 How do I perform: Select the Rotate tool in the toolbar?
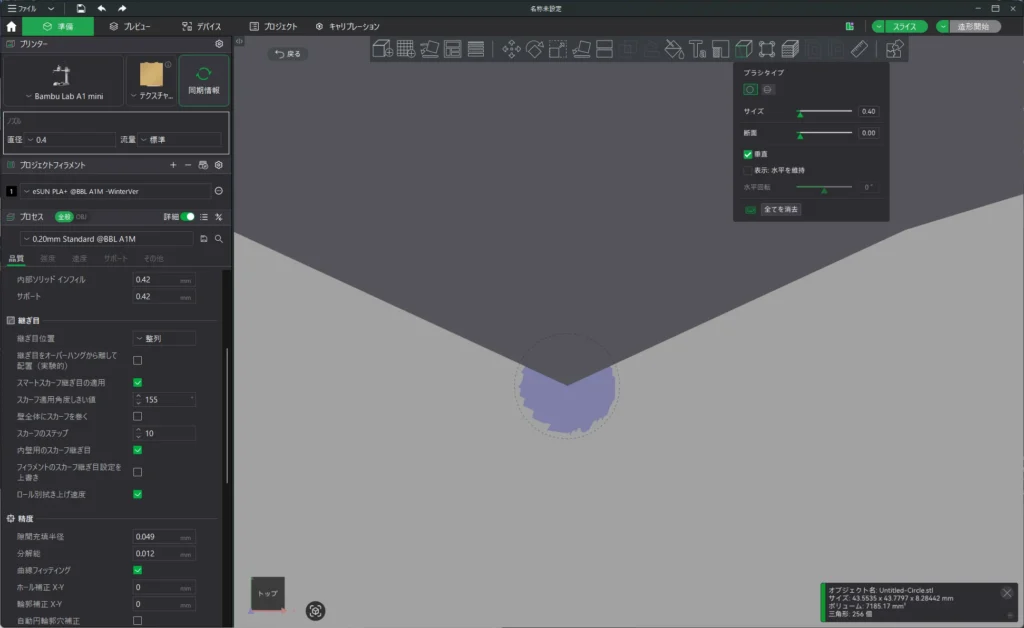535,48
